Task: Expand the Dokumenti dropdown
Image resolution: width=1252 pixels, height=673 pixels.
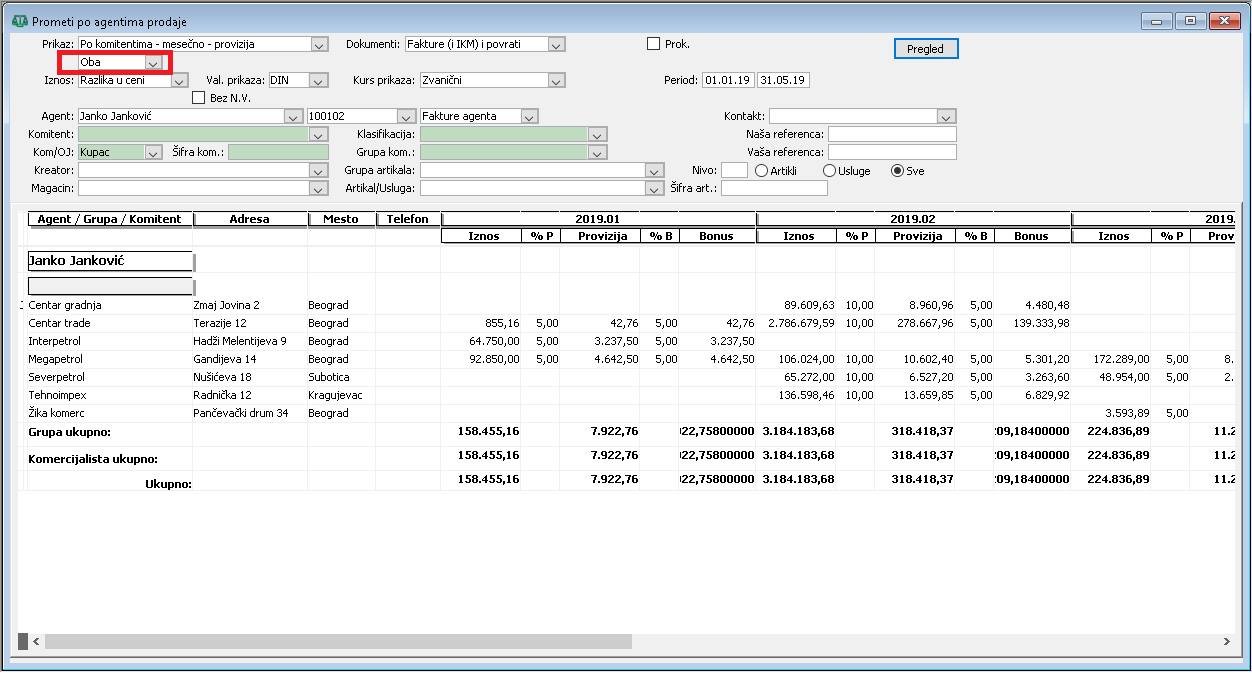Action: (x=557, y=44)
